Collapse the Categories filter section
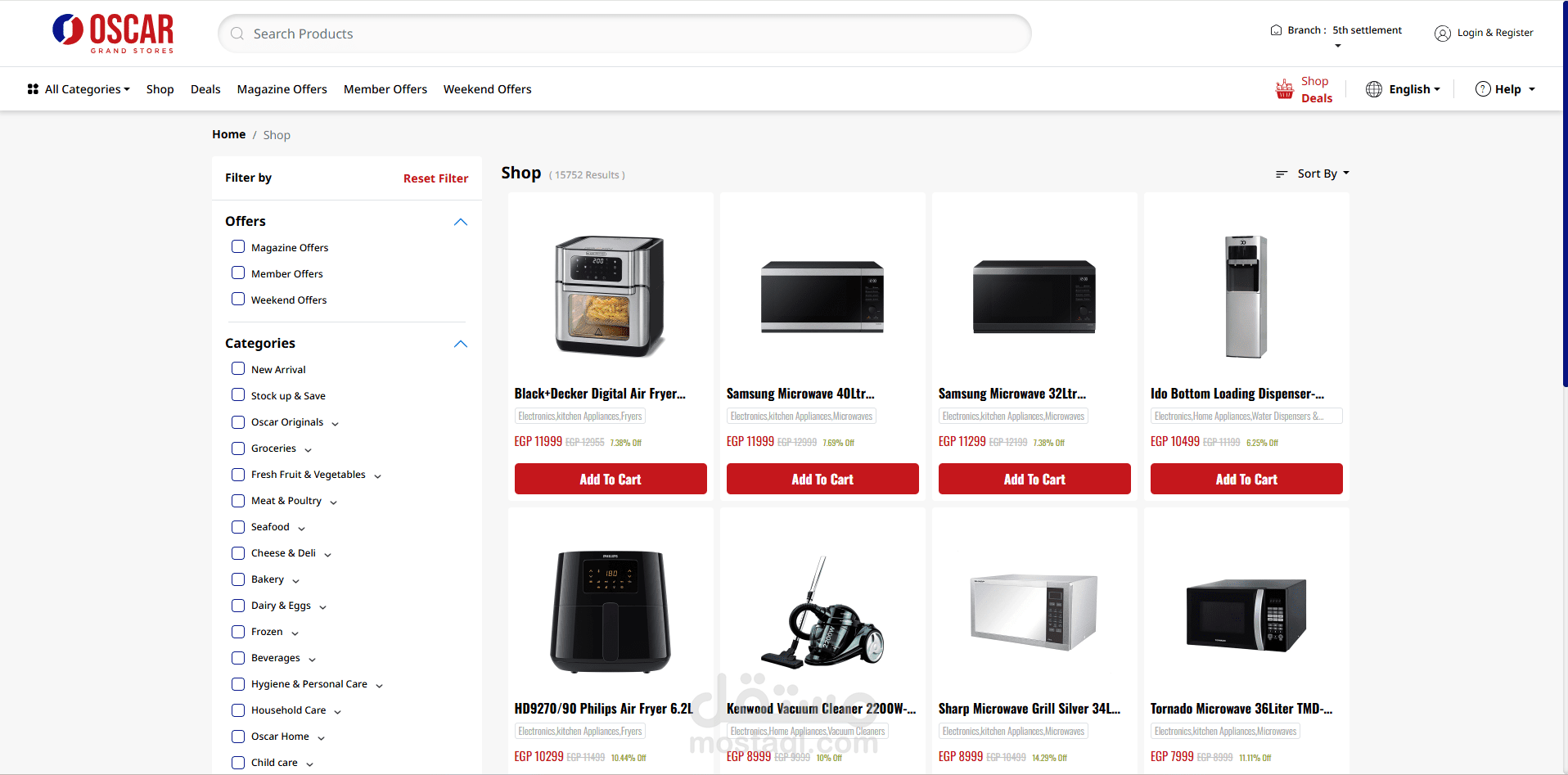The image size is (1568, 775). pos(461,344)
